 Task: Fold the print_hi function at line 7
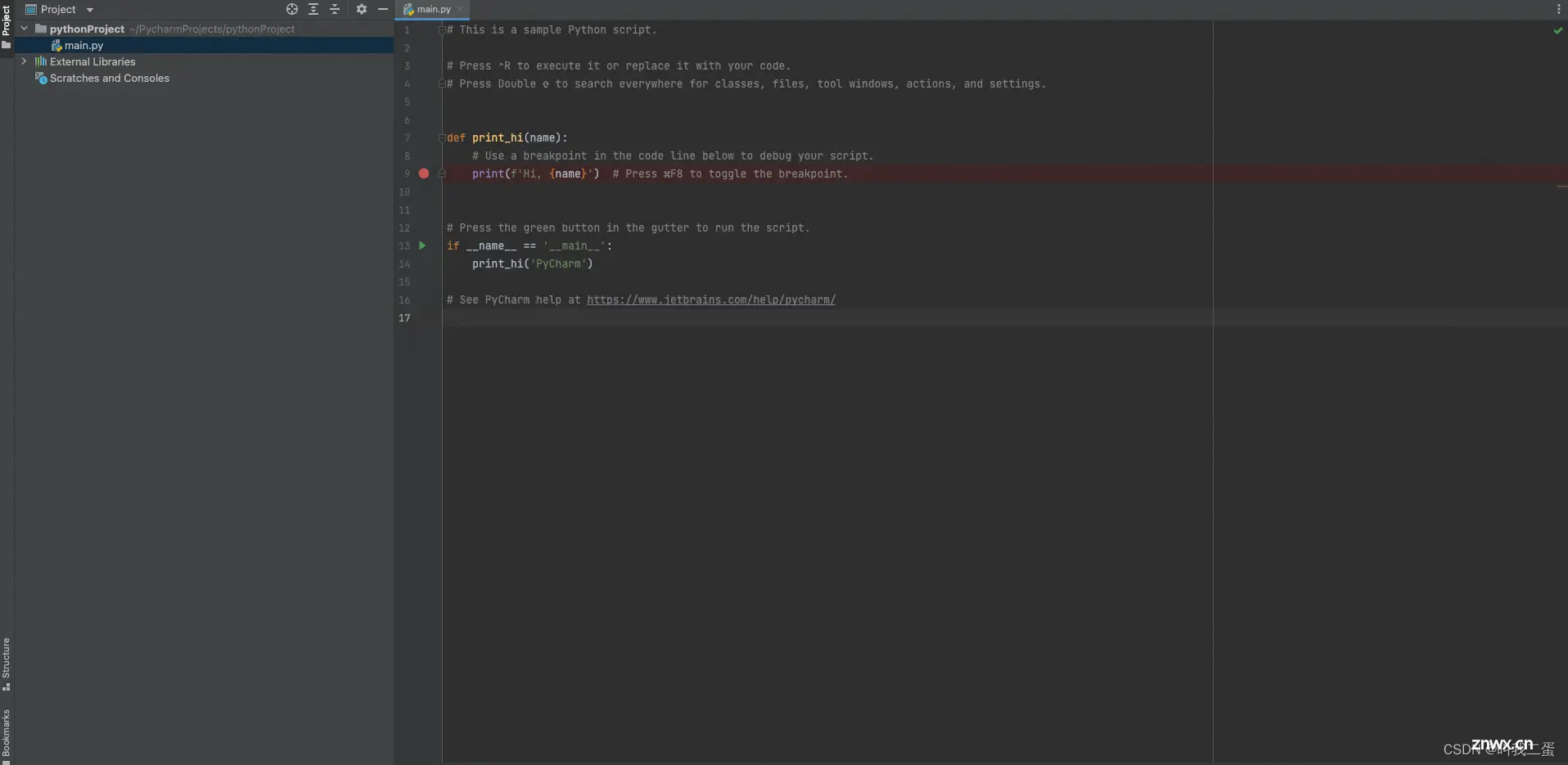click(x=442, y=137)
